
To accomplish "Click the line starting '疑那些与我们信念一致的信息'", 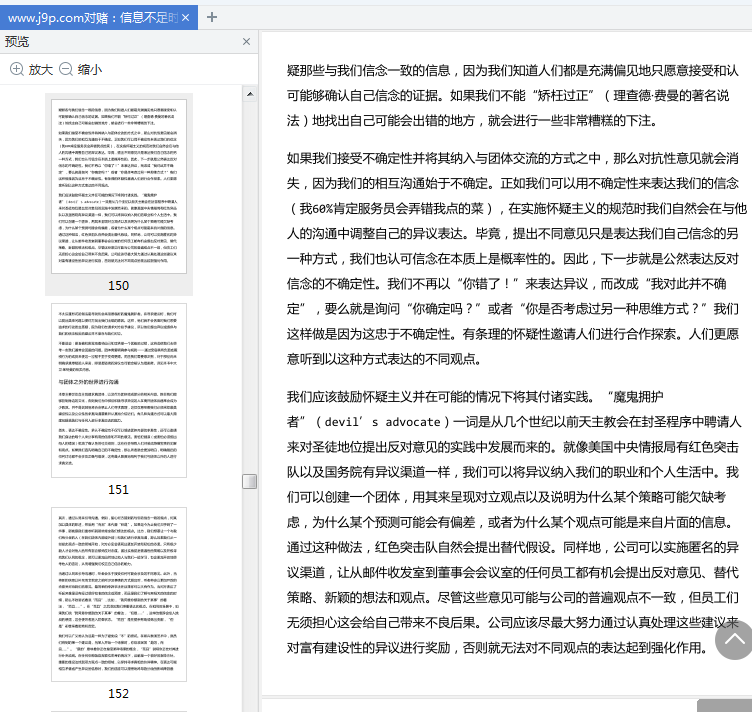I will (513, 70).
